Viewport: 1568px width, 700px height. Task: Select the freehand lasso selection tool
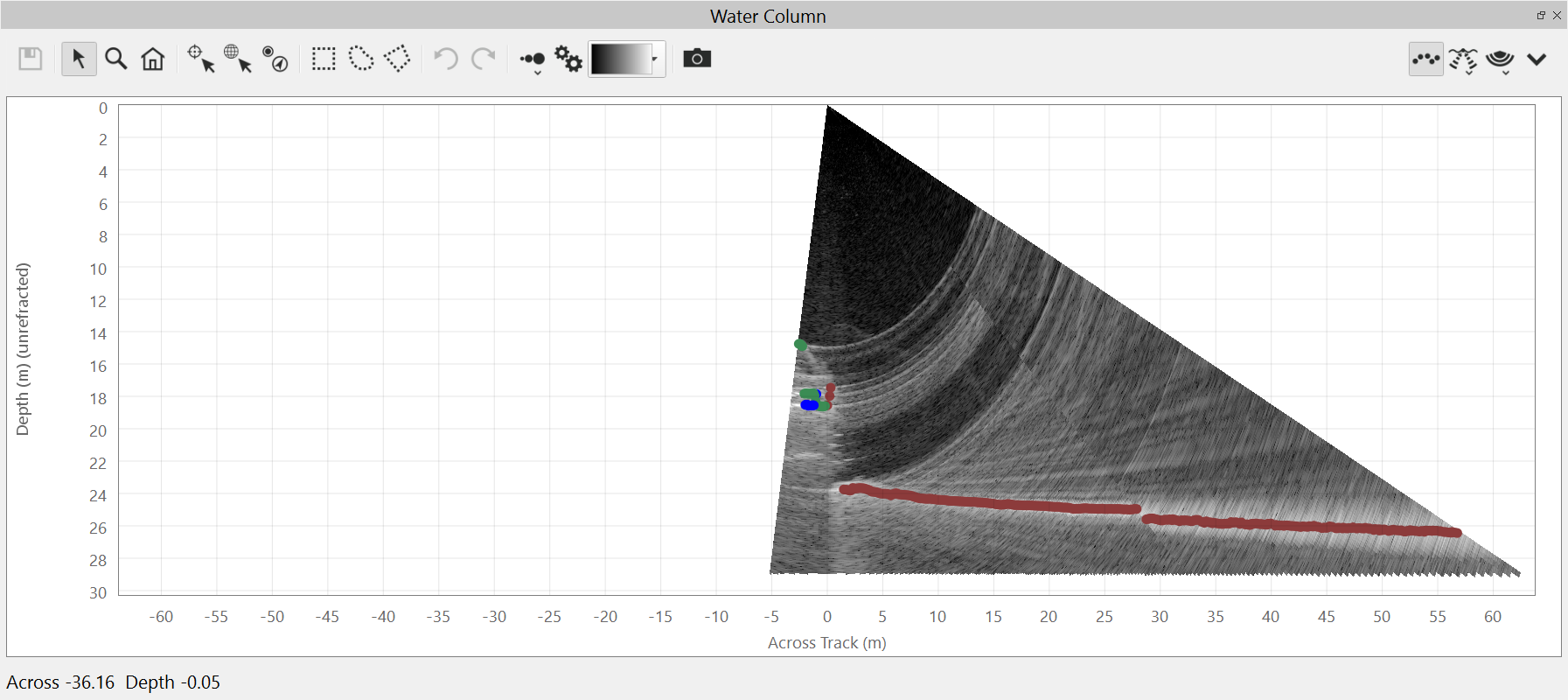pos(361,59)
